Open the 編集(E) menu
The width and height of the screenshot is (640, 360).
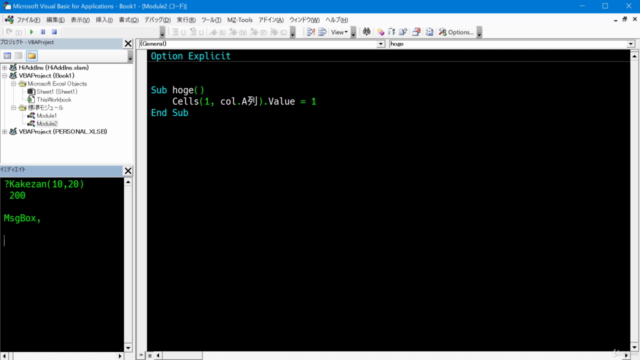coord(55,20)
